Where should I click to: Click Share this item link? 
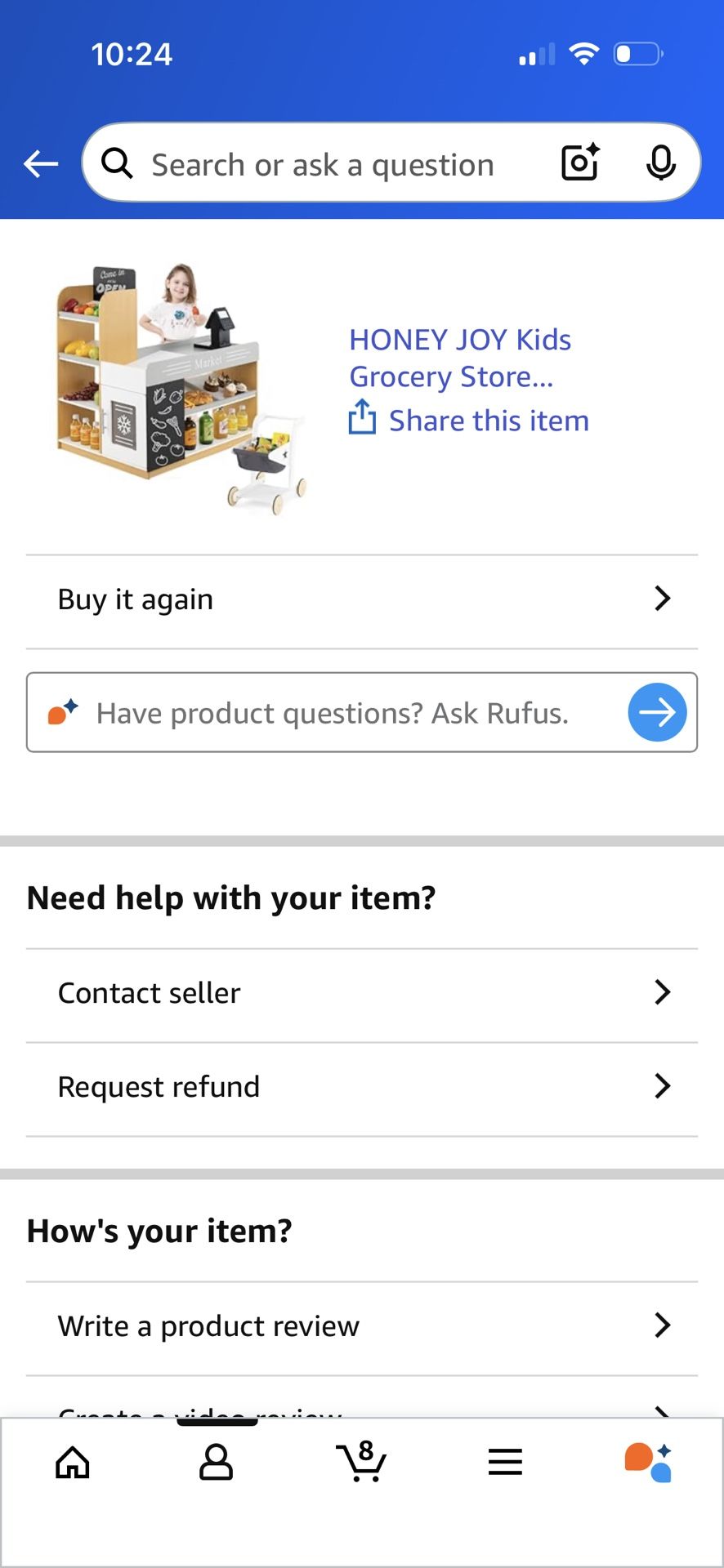[x=489, y=421]
